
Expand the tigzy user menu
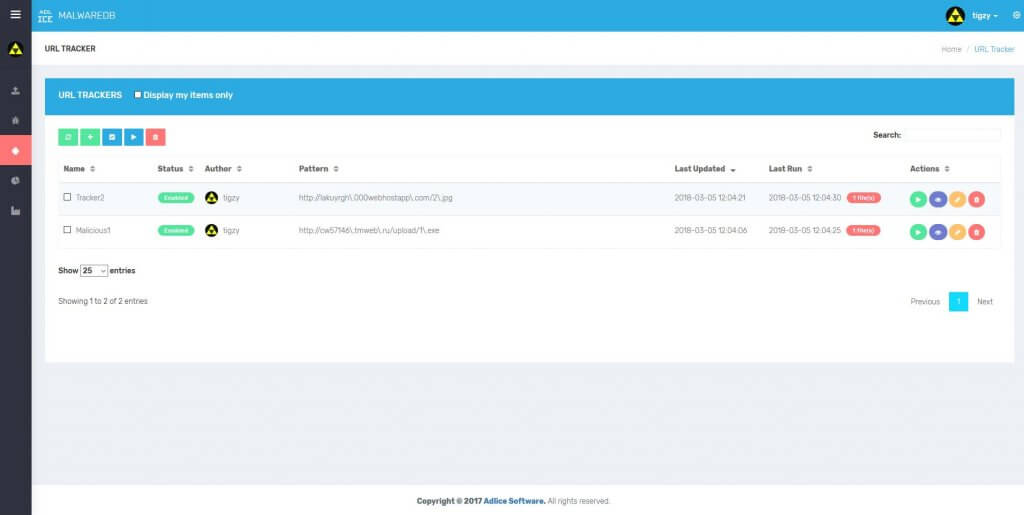[x=984, y=16]
